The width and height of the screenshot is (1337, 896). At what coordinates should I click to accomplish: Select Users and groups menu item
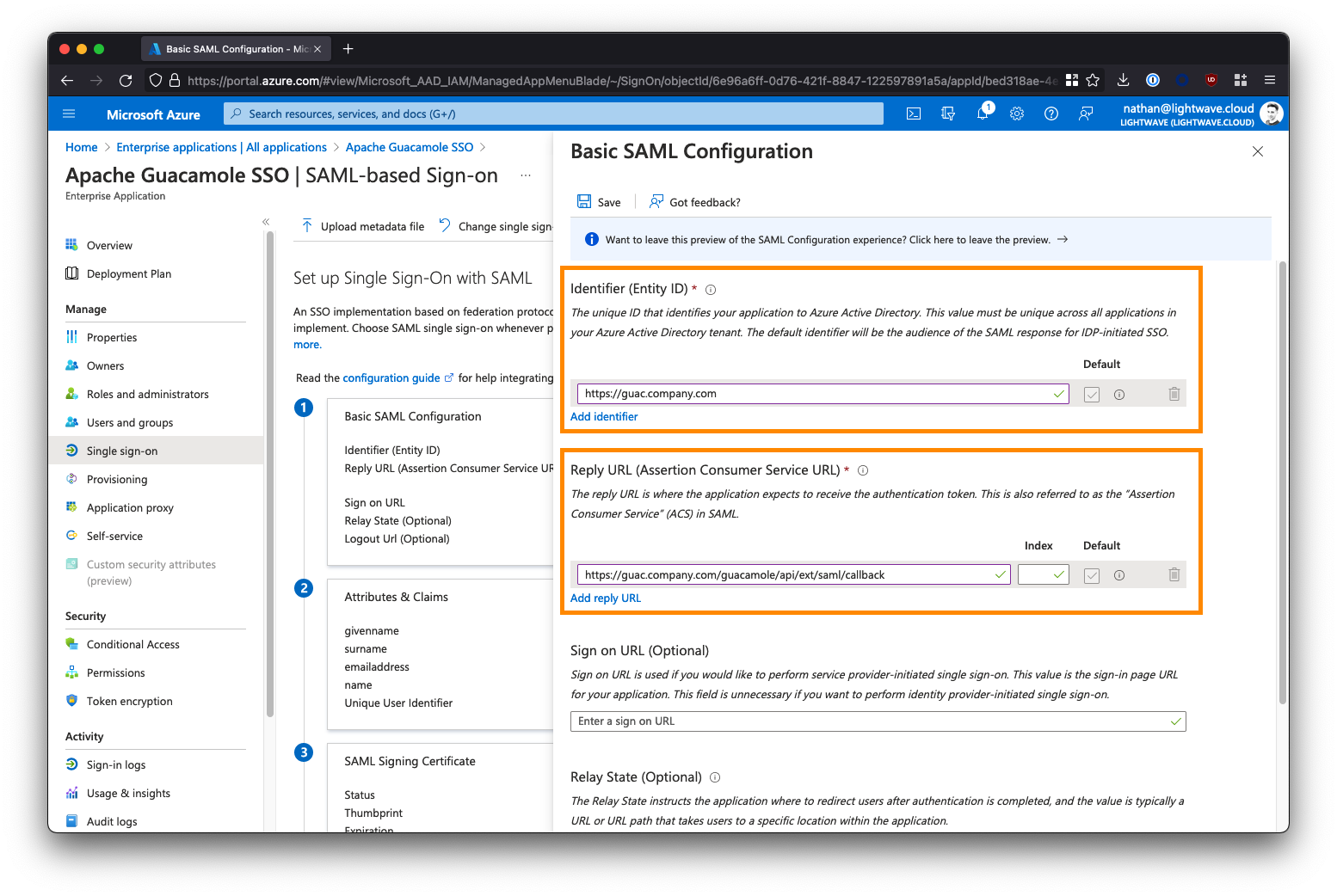(130, 423)
